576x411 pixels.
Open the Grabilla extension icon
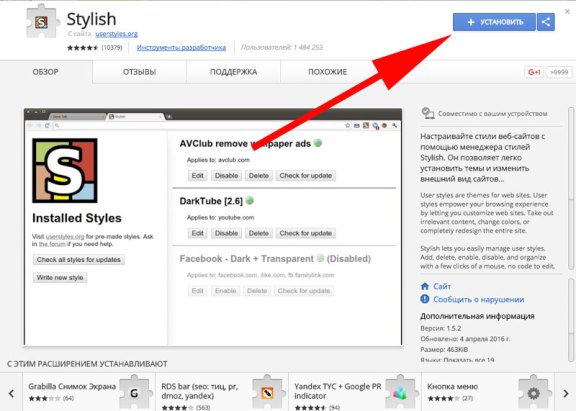click(134, 393)
